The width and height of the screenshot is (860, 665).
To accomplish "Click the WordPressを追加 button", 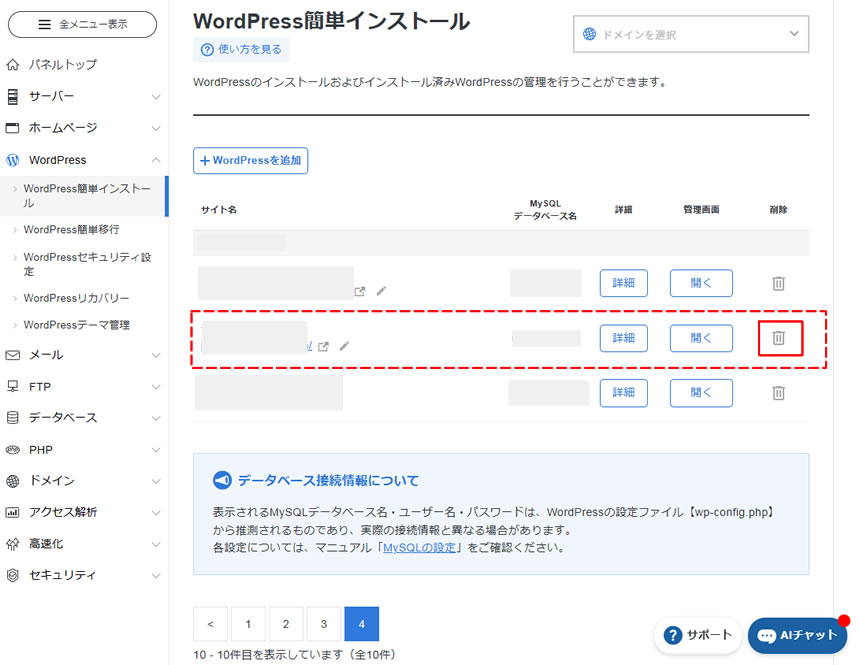I will [x=250, y=159].
